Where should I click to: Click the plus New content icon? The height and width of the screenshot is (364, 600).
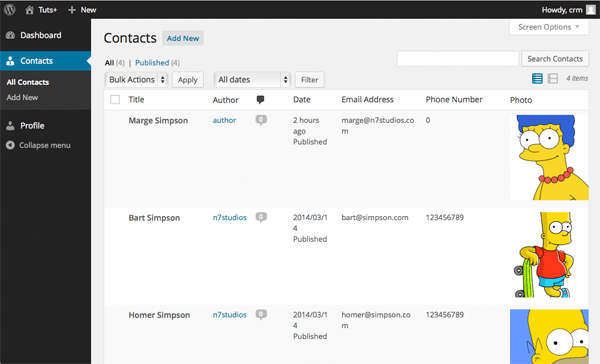point(72,10)
